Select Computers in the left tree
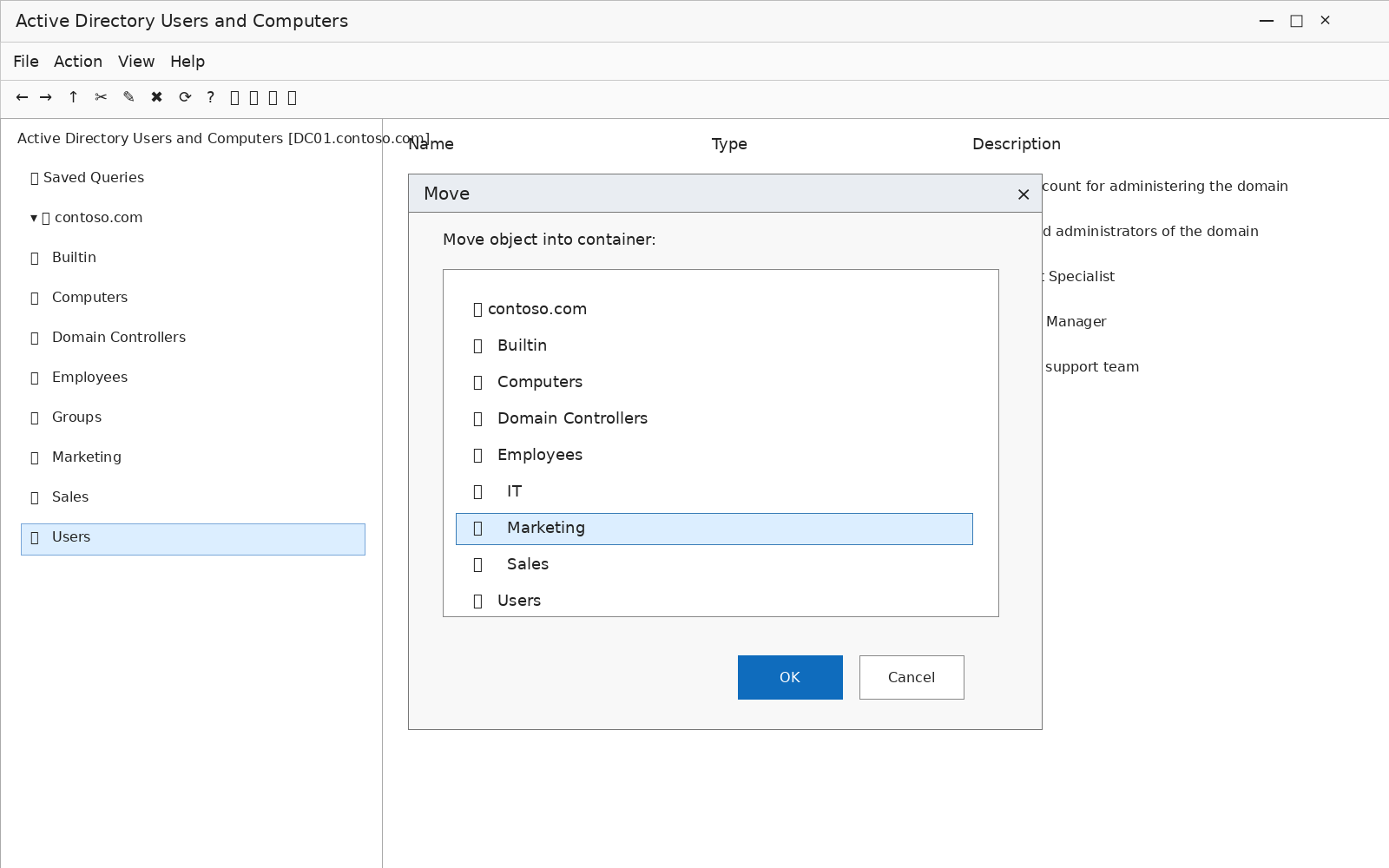The width and height of the screenshot is (1389, 868). [x=80, y=297]
